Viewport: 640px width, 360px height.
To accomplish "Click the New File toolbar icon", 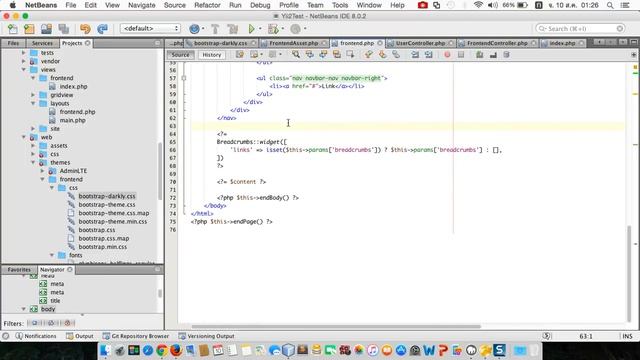I will [x=13, y=29].
